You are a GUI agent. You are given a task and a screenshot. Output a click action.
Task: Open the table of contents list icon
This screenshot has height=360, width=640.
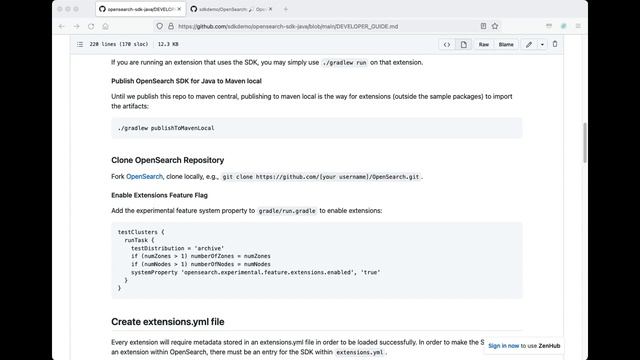(x=80, y=44)
